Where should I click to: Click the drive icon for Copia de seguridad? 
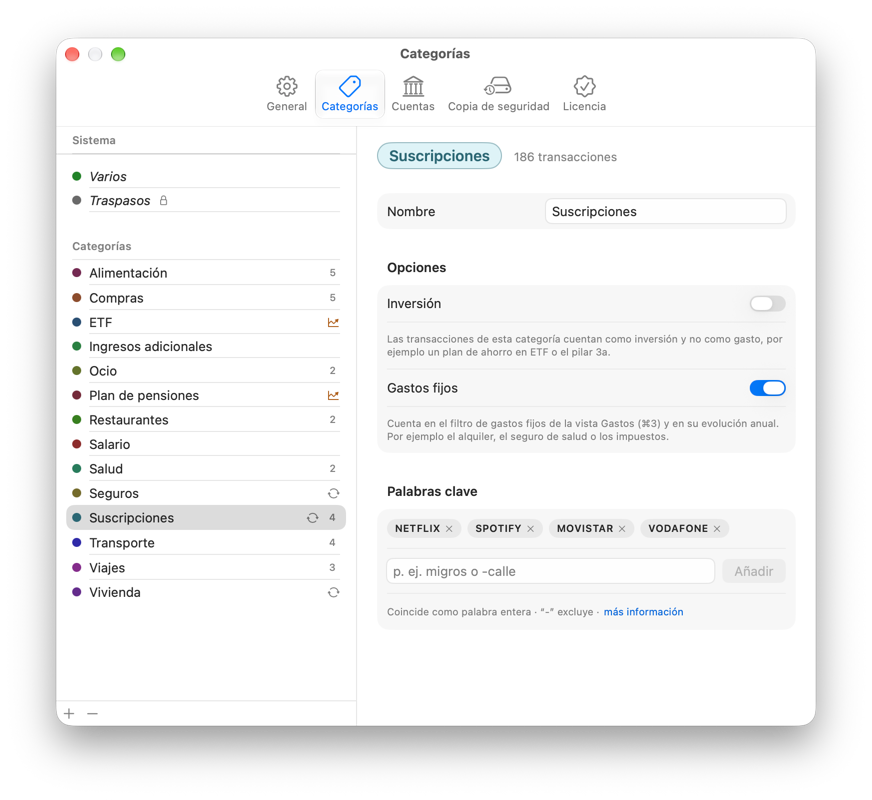[x=498, y=86]
